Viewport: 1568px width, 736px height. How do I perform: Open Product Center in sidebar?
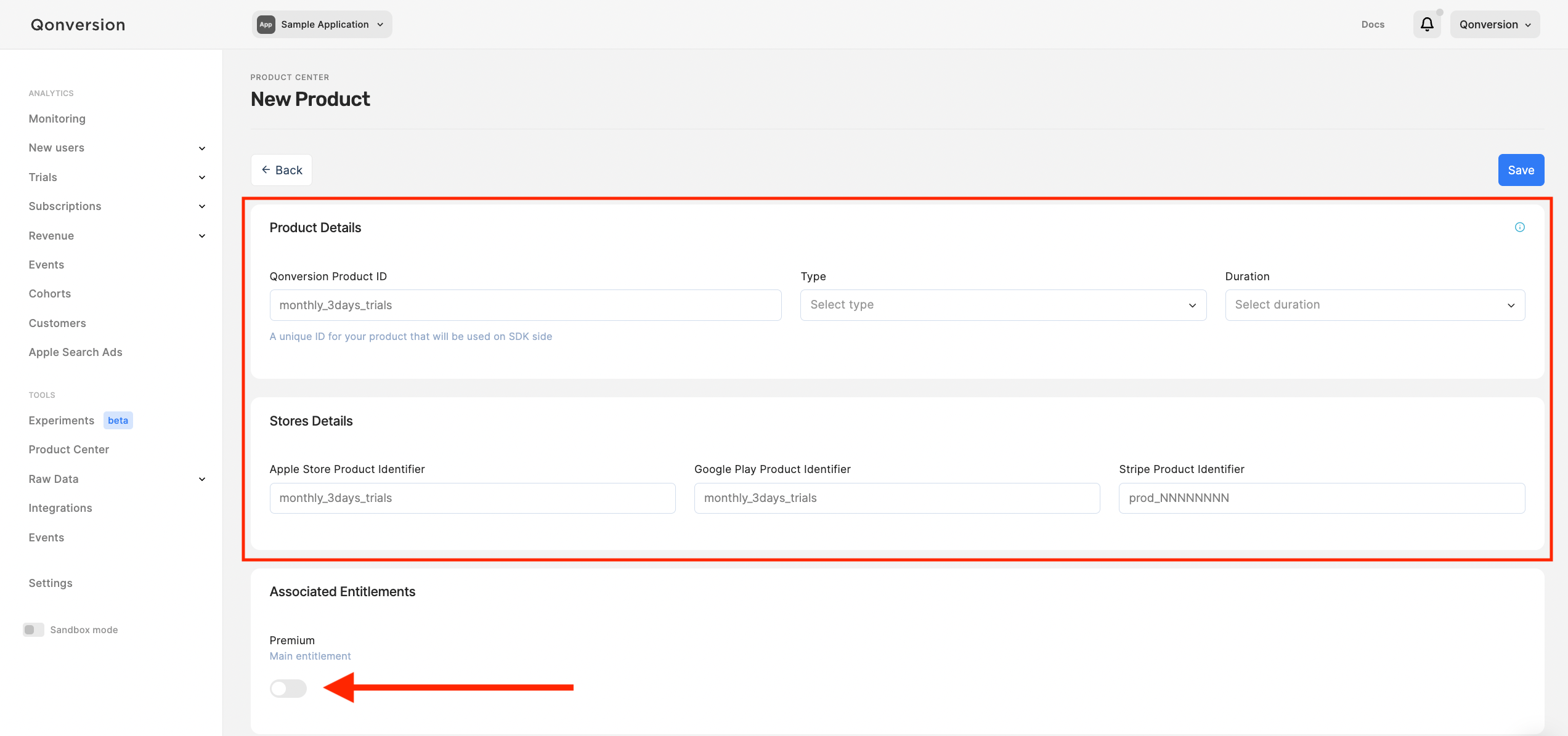pyautogui.click(x=68, y=450)
